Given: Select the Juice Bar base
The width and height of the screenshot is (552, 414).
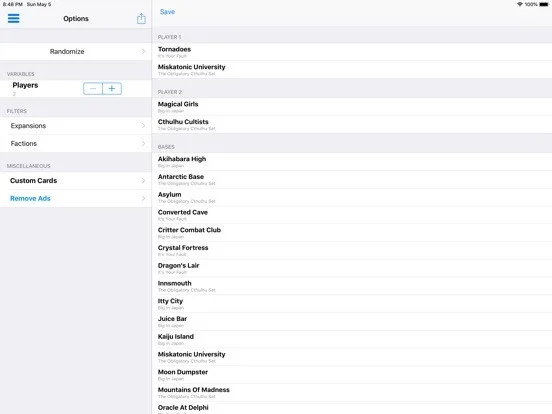Looking at the screenshot, I should tap(352, 321).
